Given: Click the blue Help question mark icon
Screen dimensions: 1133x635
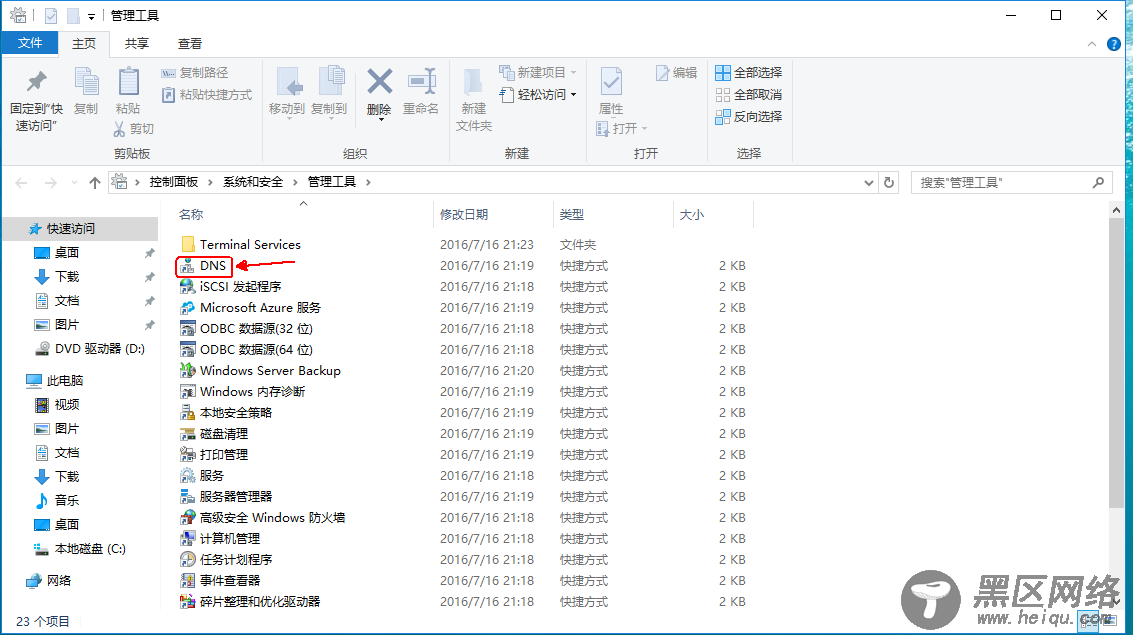Looking at the screenshot, I should coord(1113,44).
